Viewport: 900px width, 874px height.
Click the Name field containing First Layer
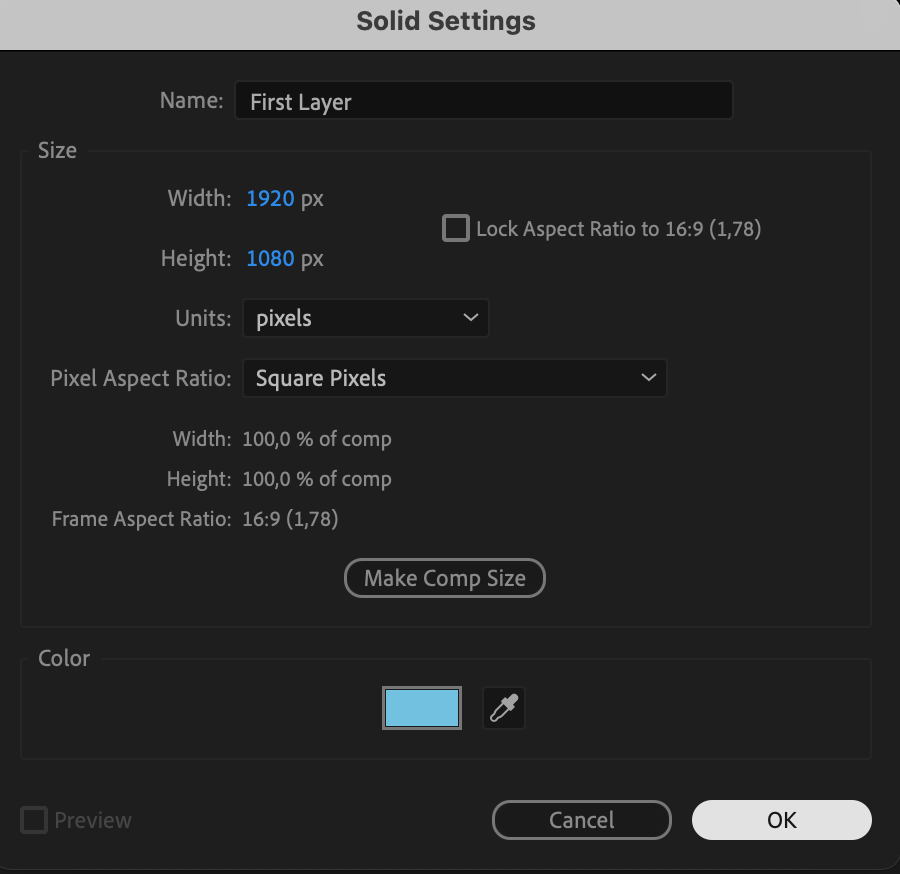(x=483, y=101)
